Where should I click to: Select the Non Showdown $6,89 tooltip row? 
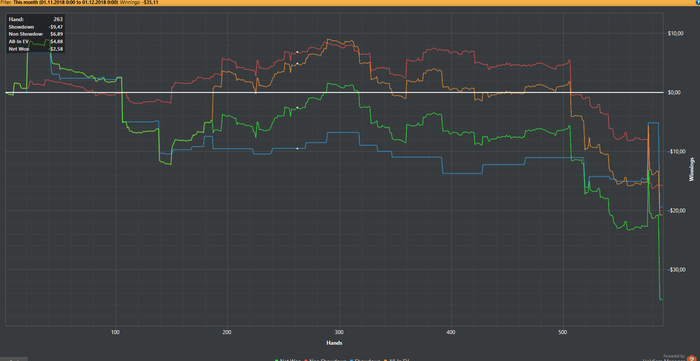coord(36,34)
